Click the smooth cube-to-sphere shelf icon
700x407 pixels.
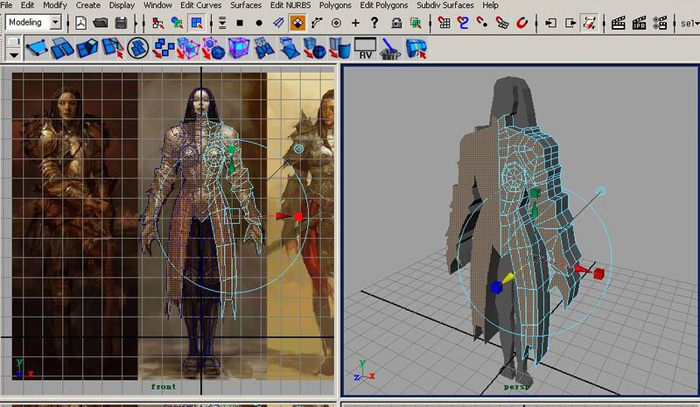[x=315, y=48]
